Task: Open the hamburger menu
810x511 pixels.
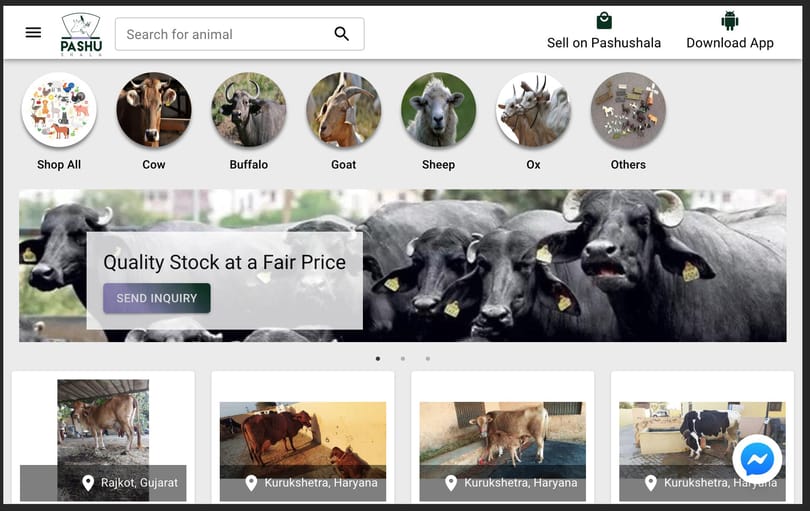Action: point(34,33)
